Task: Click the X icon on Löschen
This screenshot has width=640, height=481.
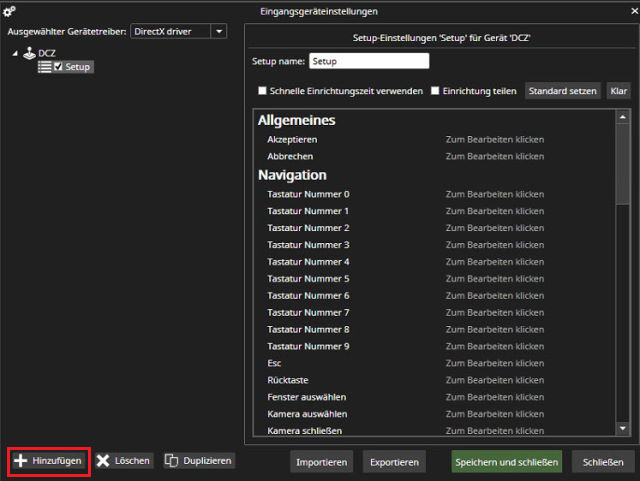Action: [103, 461]
